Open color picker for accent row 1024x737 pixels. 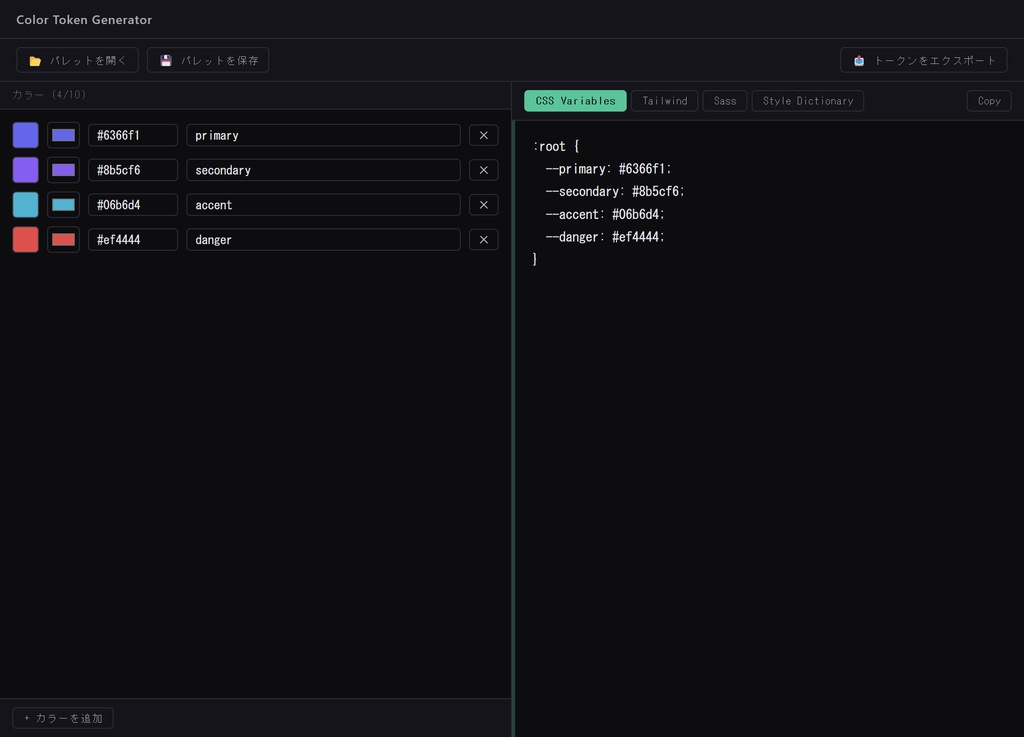point(63,204)
